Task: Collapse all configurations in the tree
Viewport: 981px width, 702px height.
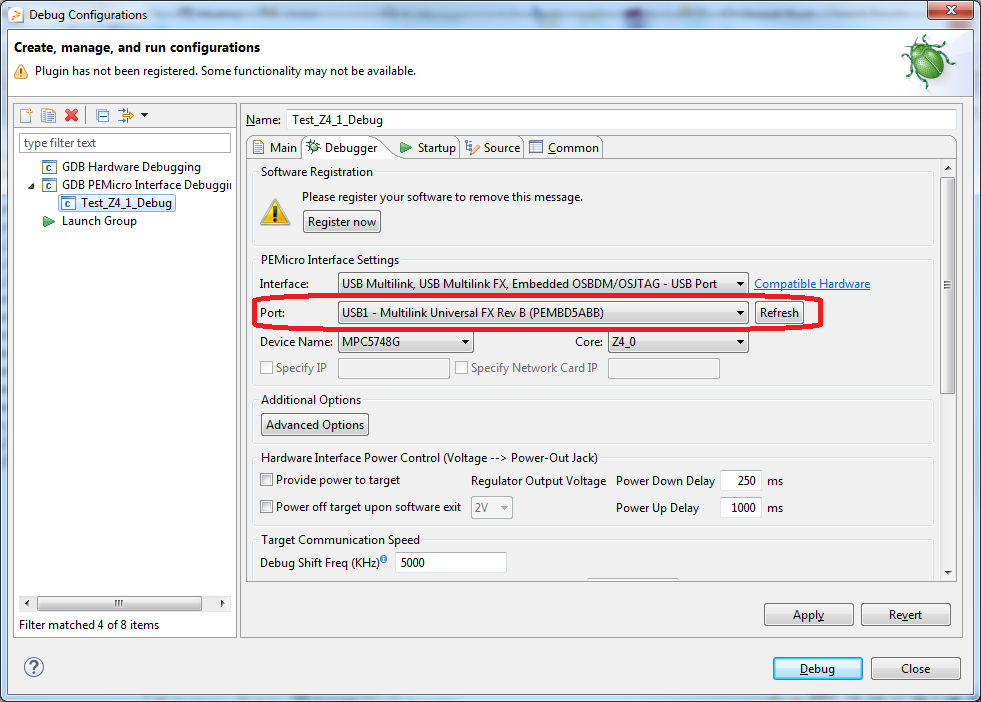Action: 101,115
